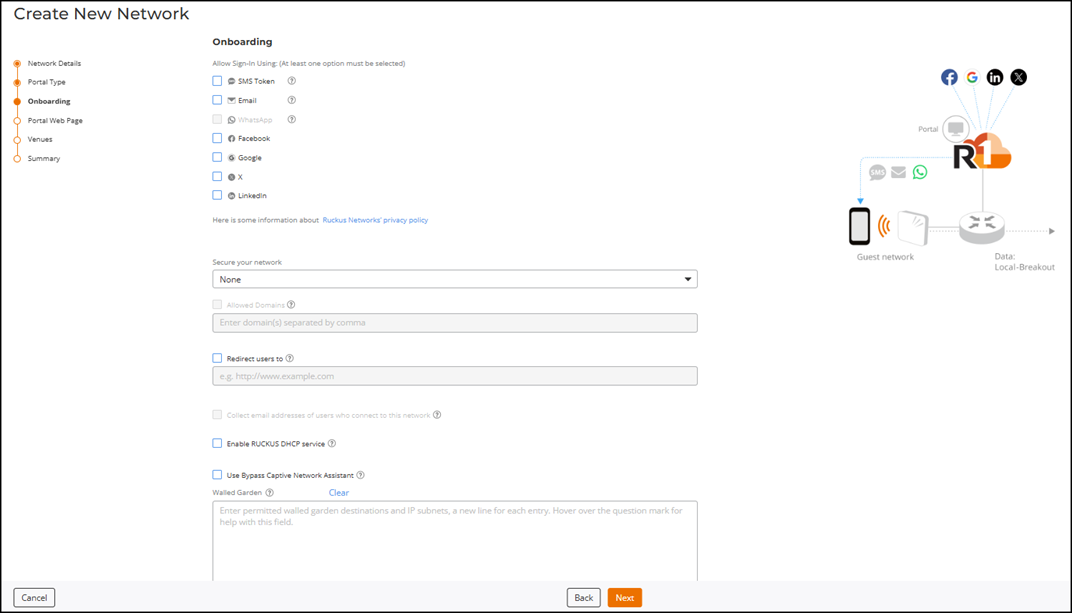The image size is (1072, 613).
Task: Click the Walled Garden help icon
Action: point(270,493)
